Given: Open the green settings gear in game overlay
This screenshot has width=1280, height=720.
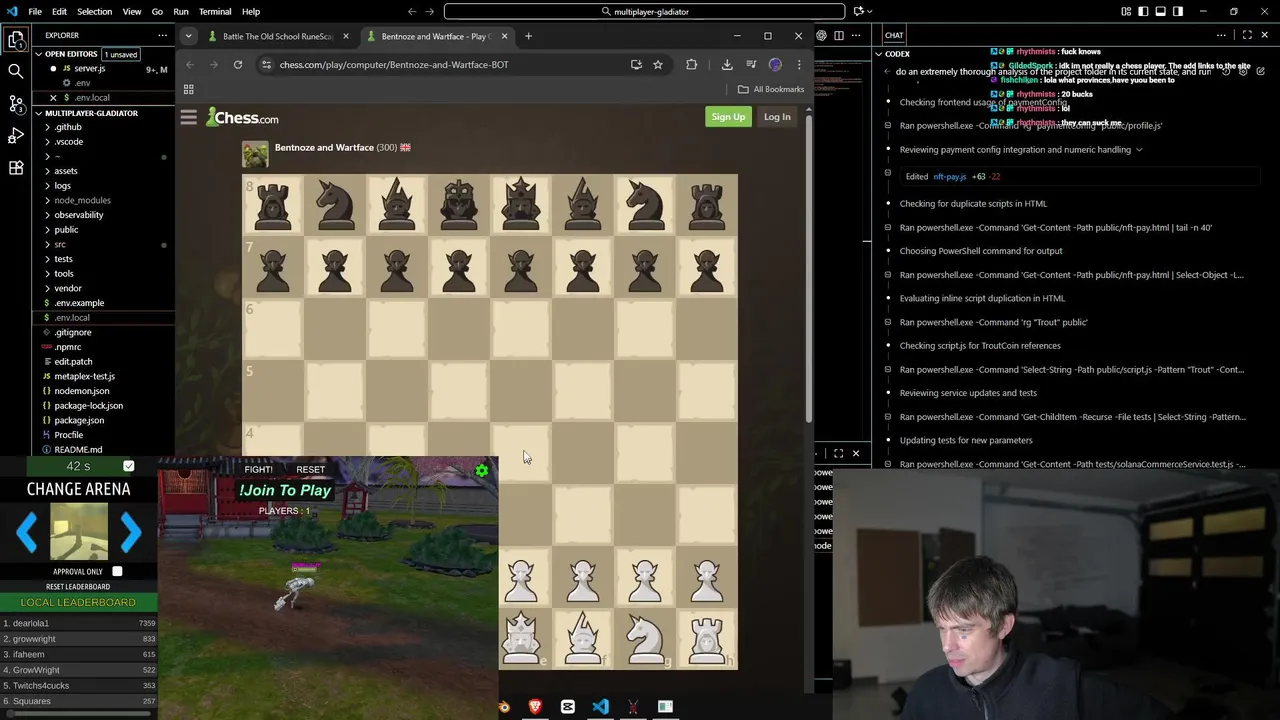Looking at the screenshot, I should tap(482, 470).
